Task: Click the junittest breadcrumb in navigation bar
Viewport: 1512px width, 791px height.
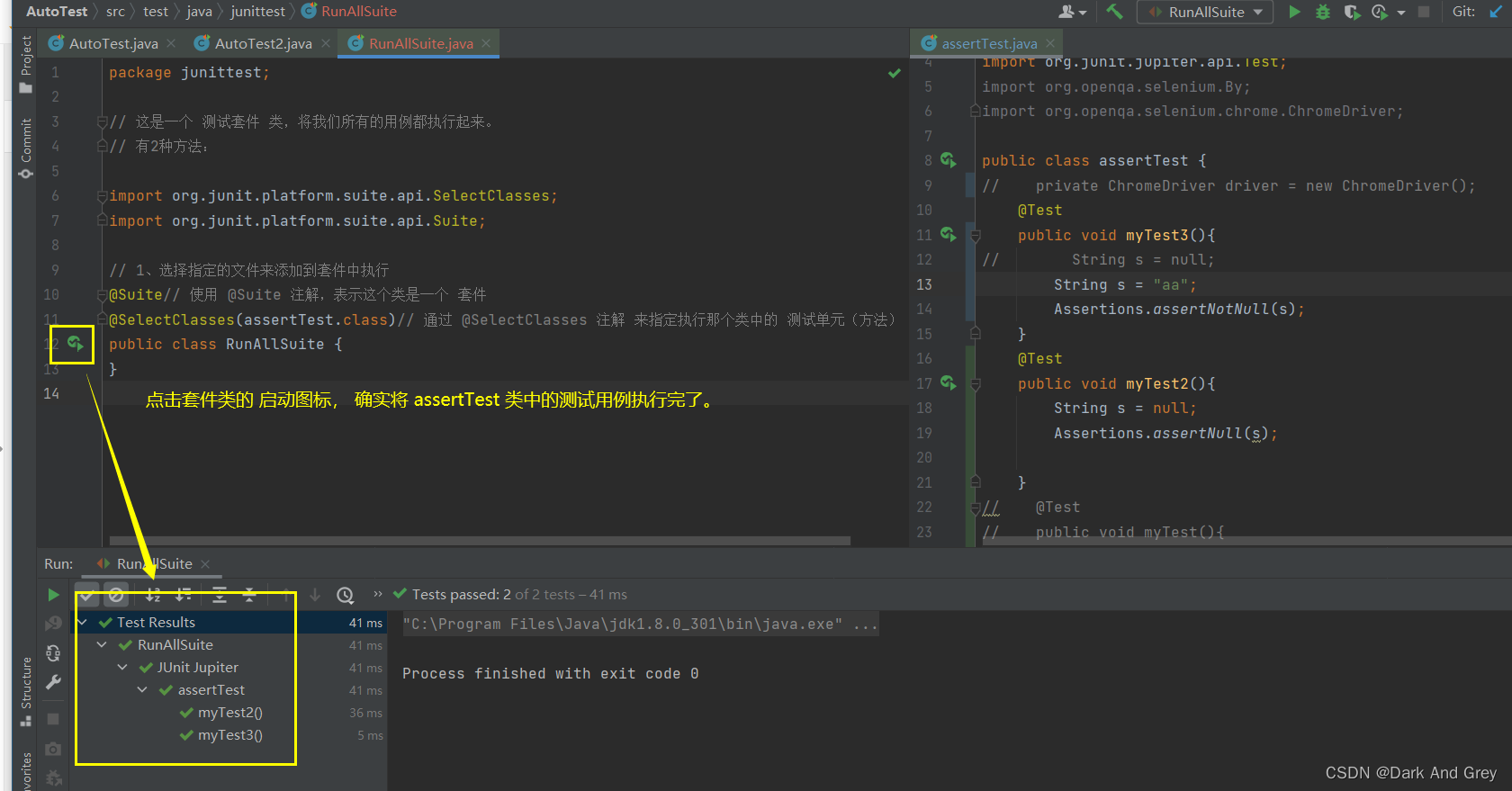Action: [x=257, y=12]
